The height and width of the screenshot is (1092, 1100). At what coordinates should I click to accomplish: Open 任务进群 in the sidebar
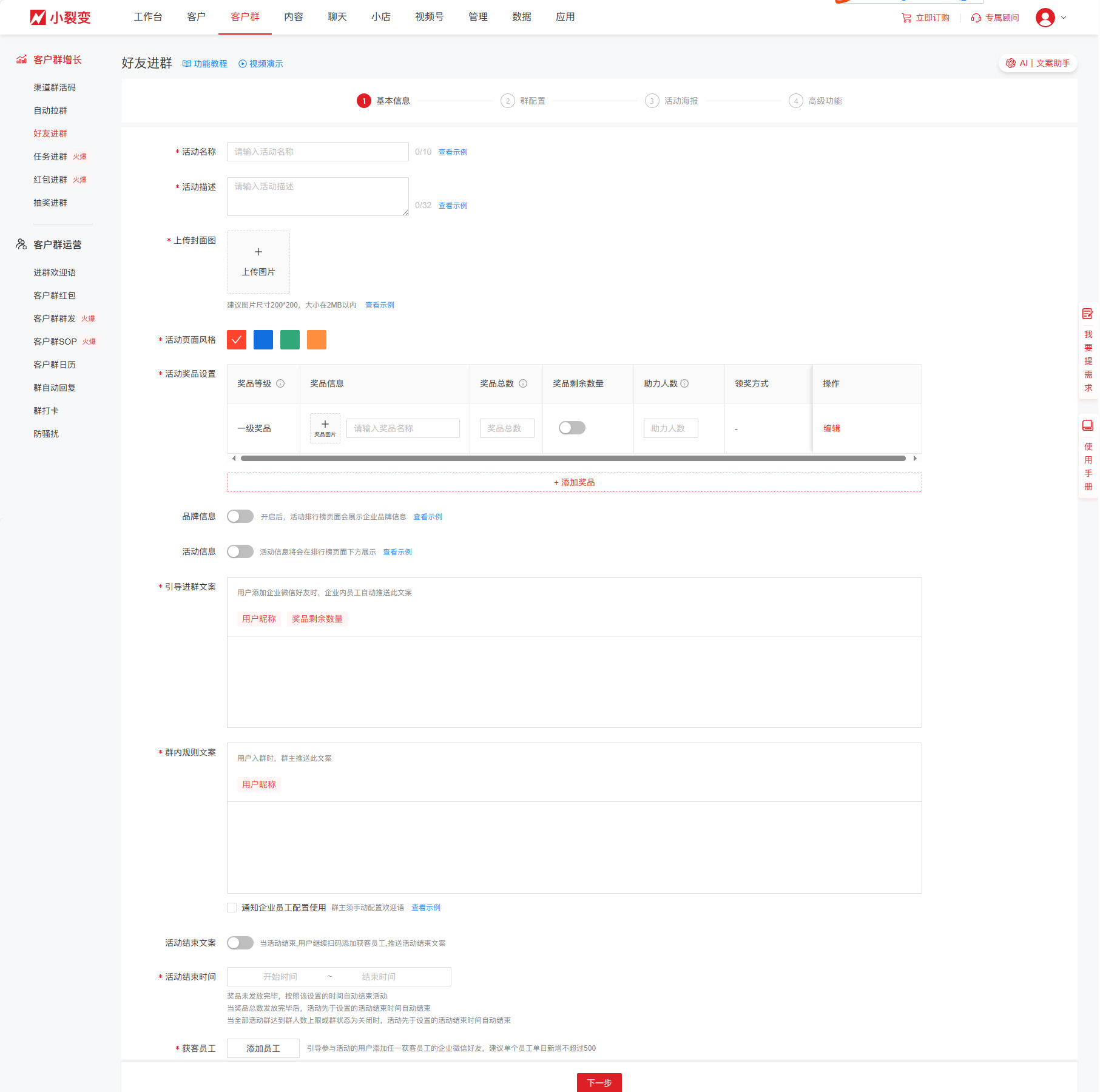[x=50, y=157]
